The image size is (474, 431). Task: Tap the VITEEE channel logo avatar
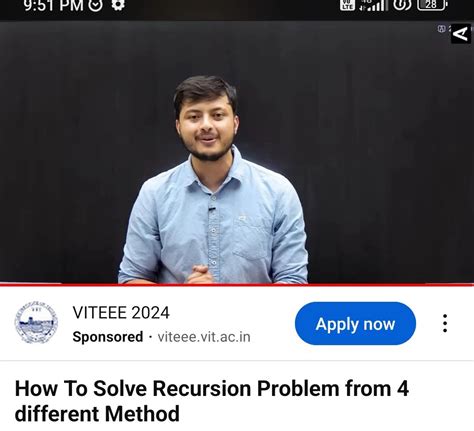(x=36, y=323)
